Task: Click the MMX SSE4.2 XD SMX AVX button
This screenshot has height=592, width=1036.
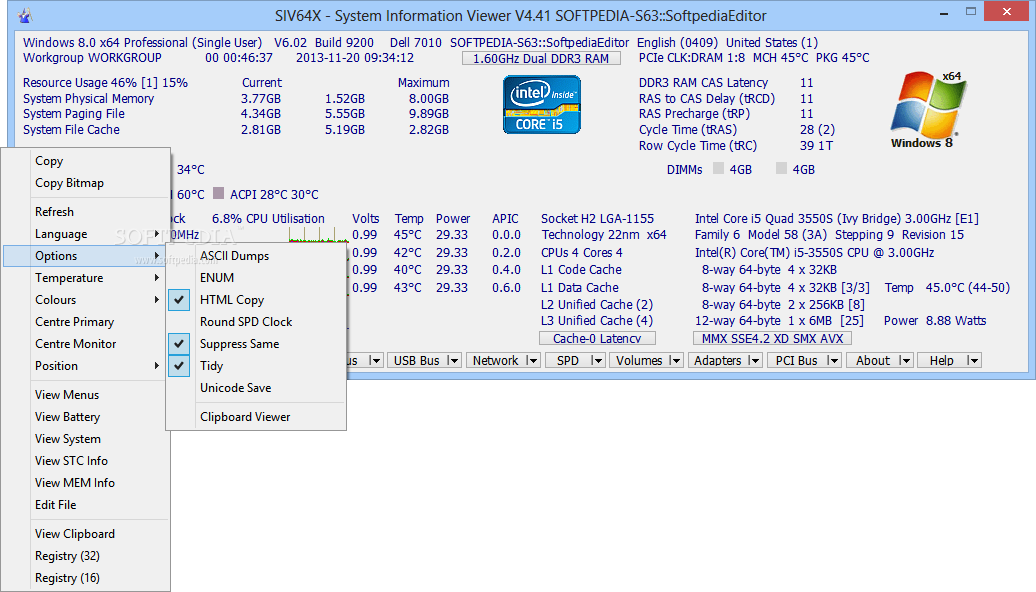Action: [772, 338]
